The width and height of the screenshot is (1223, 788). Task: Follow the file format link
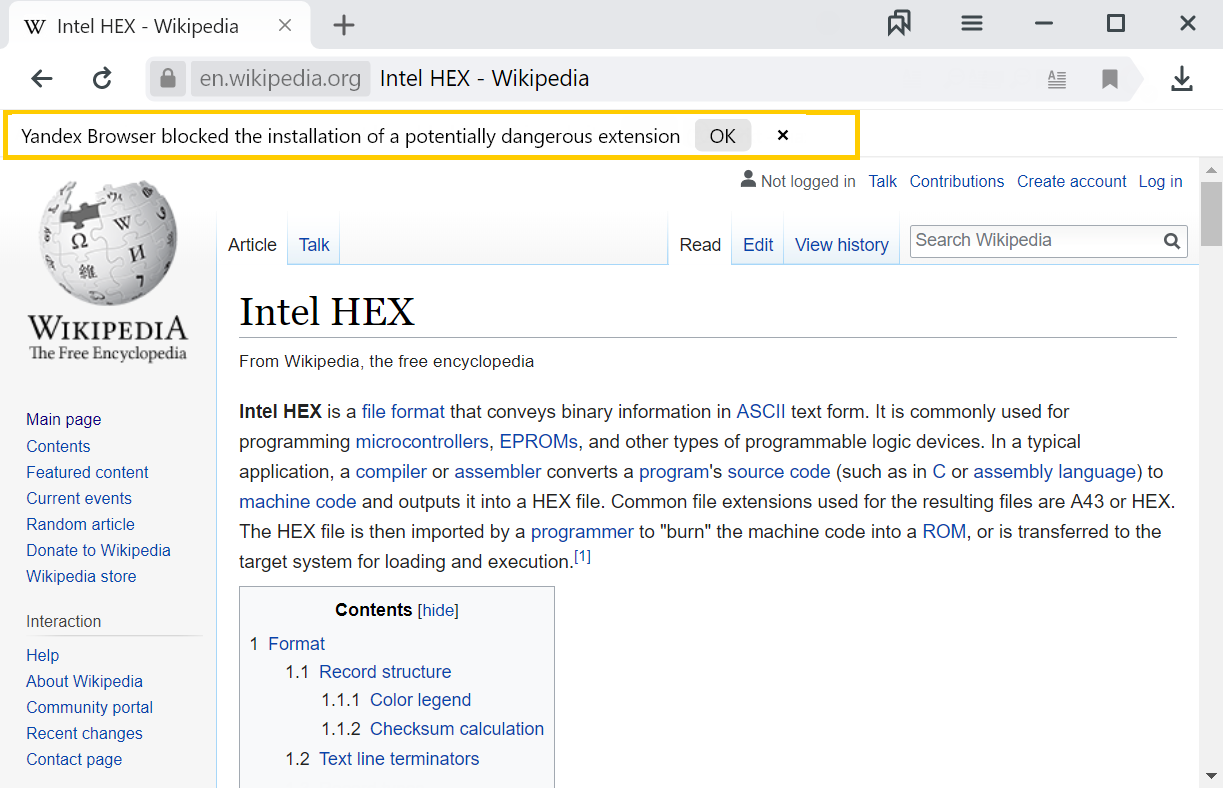(403, 412)
